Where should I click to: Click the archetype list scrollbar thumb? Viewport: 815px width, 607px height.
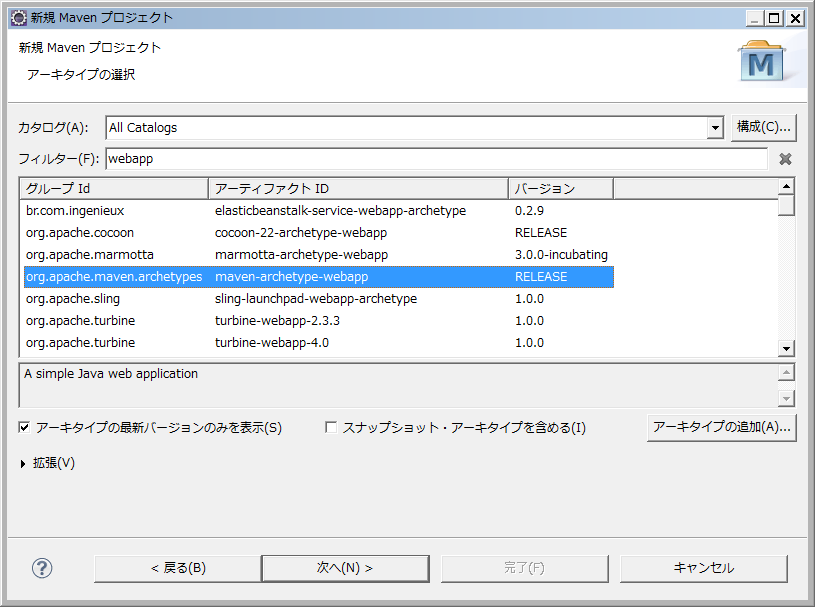(786, 205)
